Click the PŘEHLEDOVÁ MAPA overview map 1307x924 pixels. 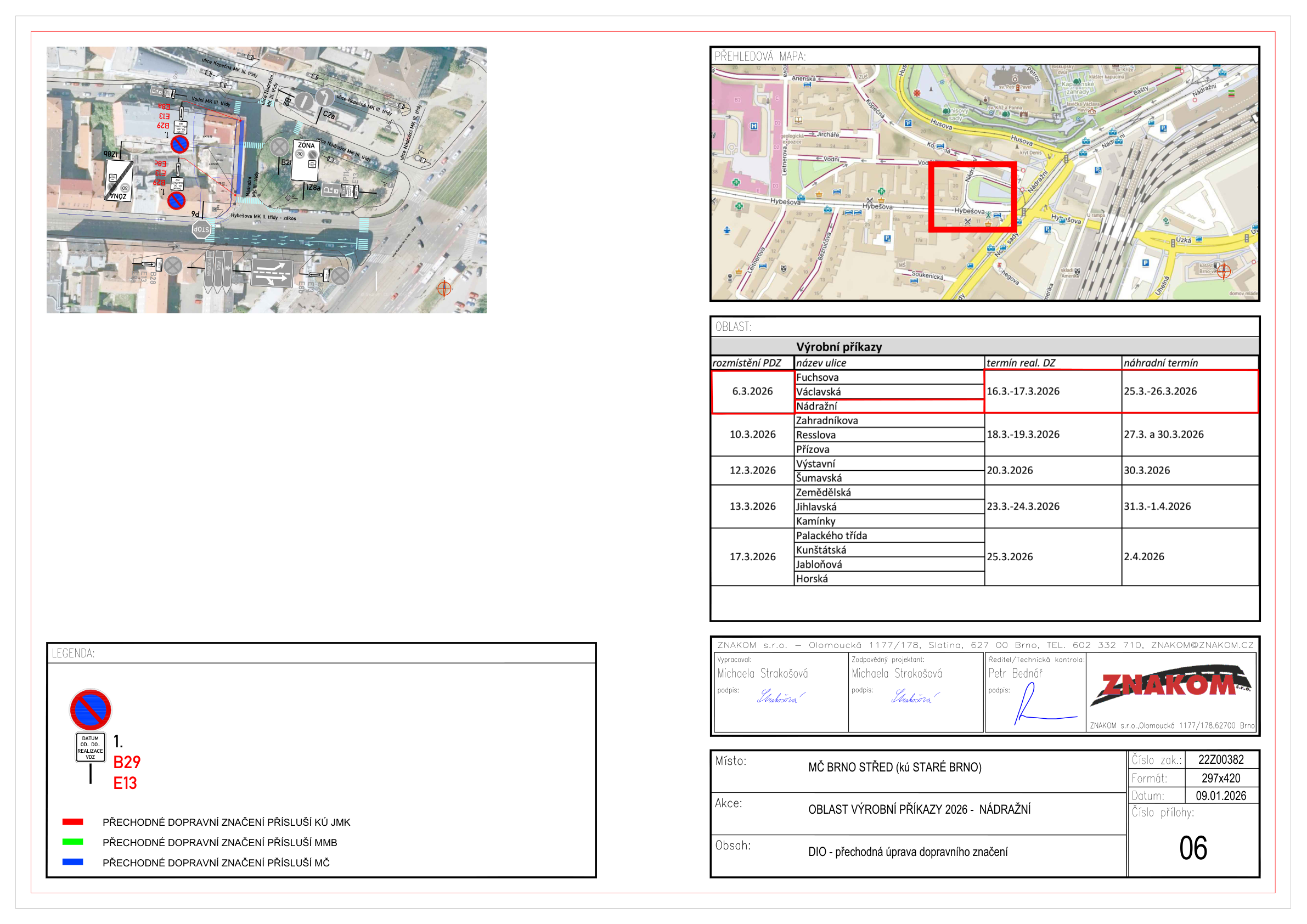coord(984,182)
